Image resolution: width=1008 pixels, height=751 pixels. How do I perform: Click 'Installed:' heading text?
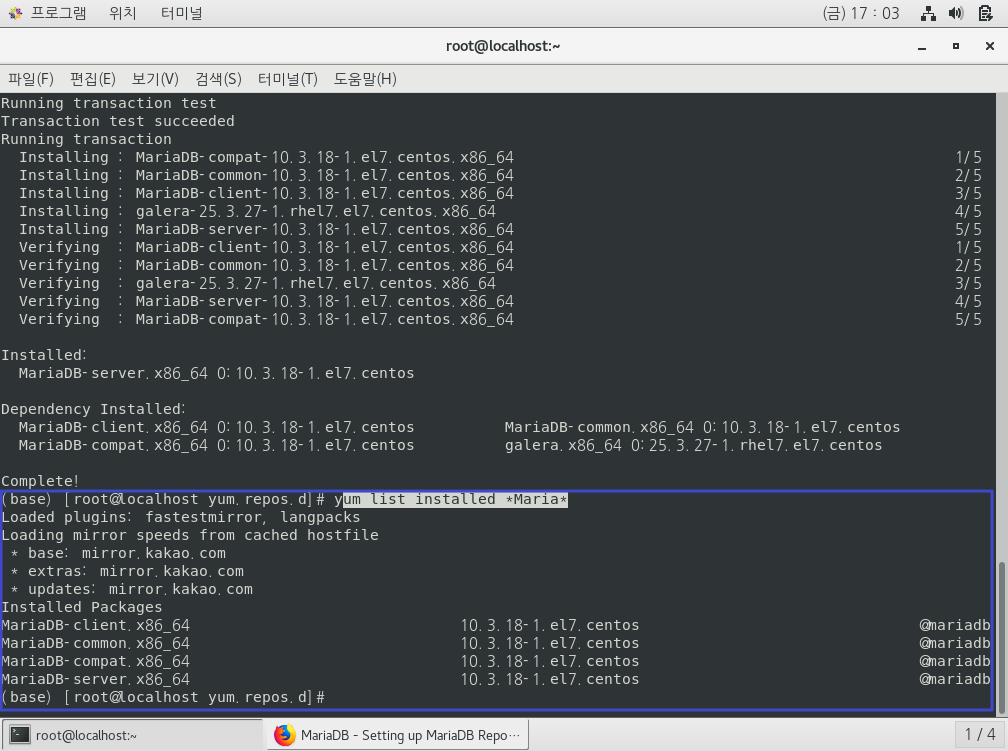click(44, 355)
